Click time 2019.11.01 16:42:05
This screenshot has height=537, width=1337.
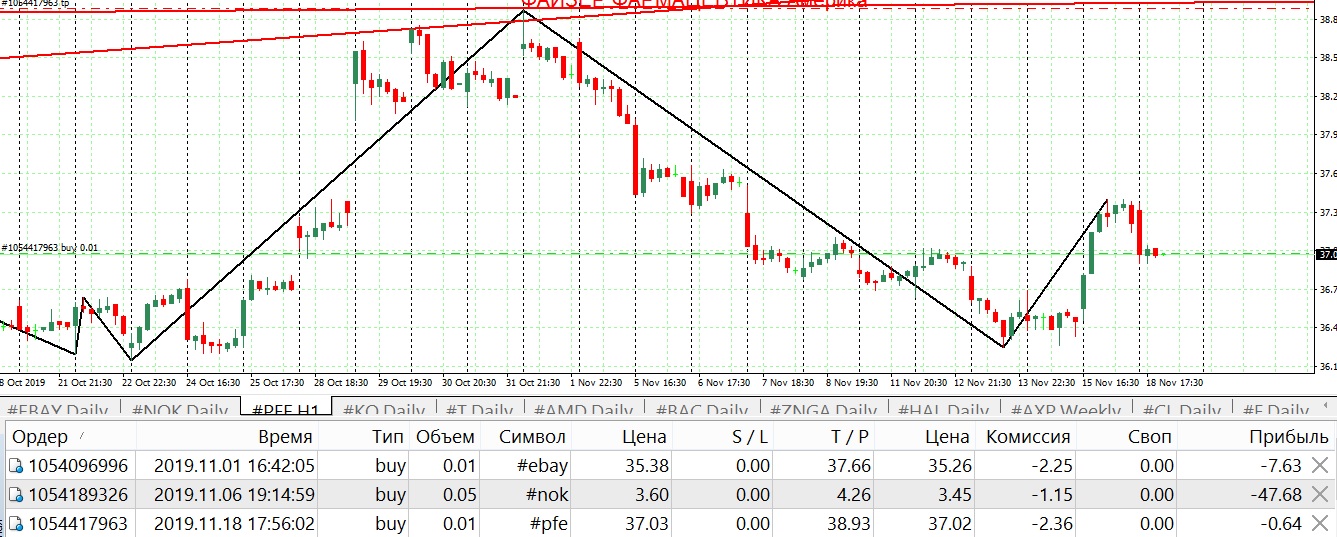pyautogui.click(x=235, y=465)
